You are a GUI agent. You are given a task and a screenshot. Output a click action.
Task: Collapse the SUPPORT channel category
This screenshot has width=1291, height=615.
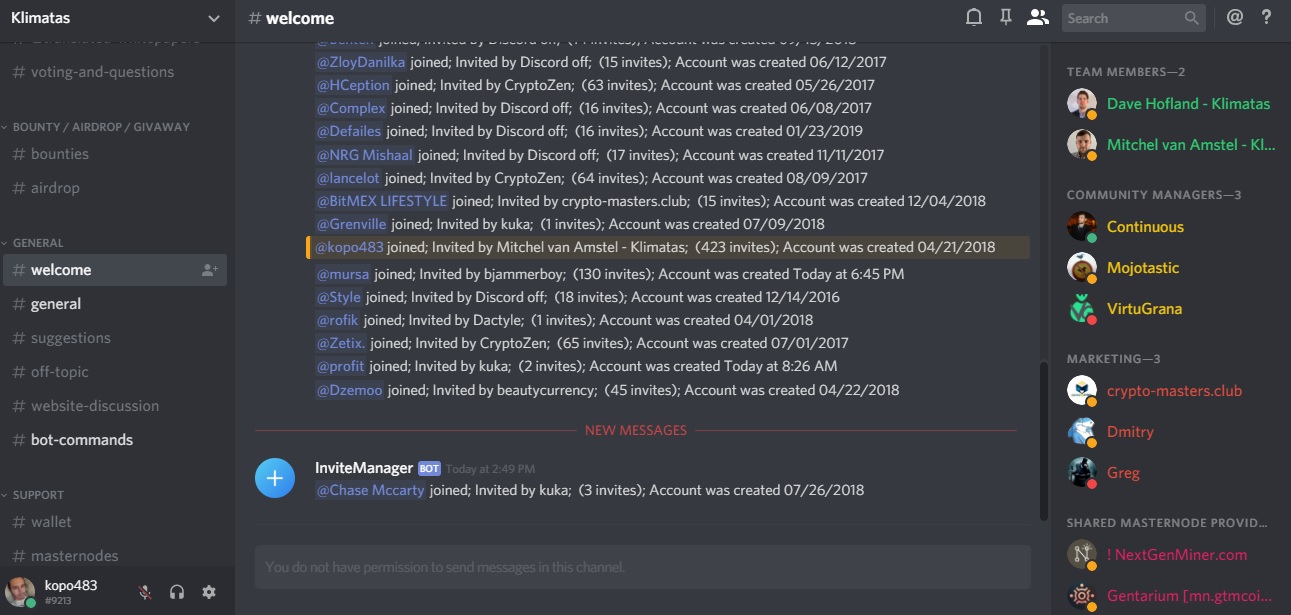click(x=38, y=495)
